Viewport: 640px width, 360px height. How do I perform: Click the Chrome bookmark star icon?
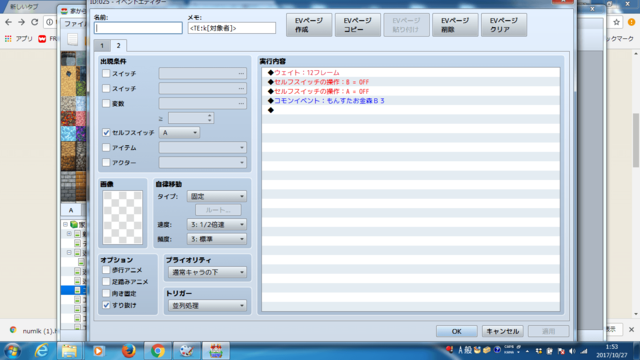click(x=616, y=22)
